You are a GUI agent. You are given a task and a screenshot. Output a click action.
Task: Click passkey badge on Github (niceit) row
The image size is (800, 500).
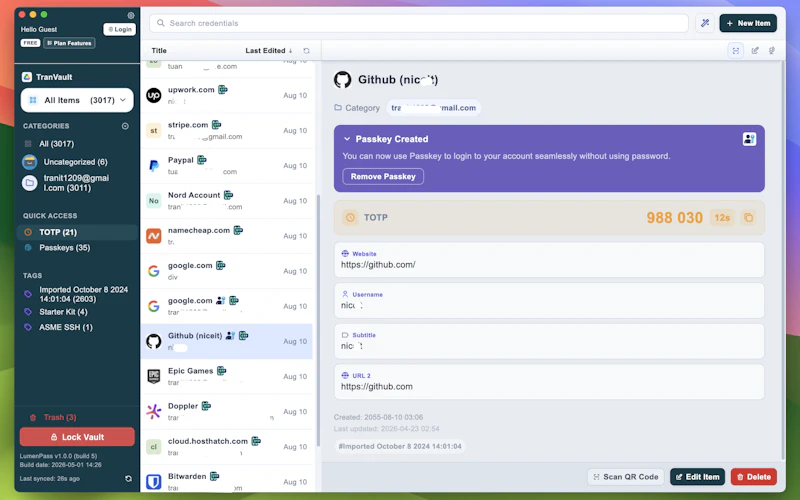tap(230, 335)
